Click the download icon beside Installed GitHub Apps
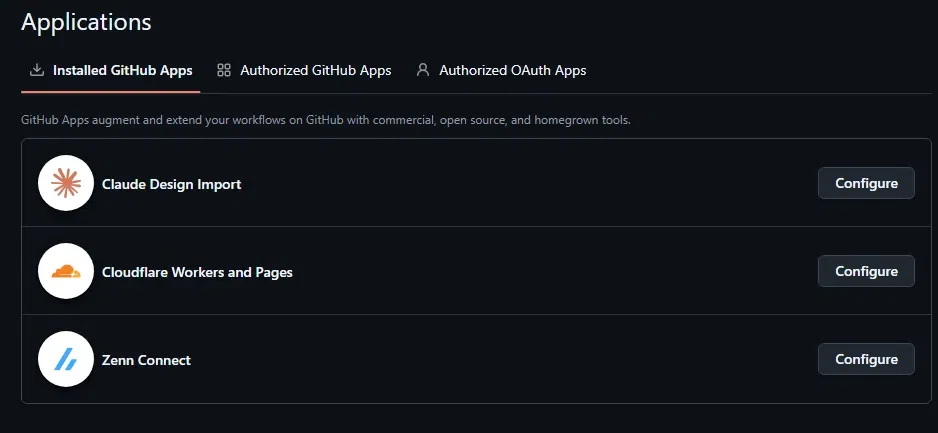 pos(37,71)
